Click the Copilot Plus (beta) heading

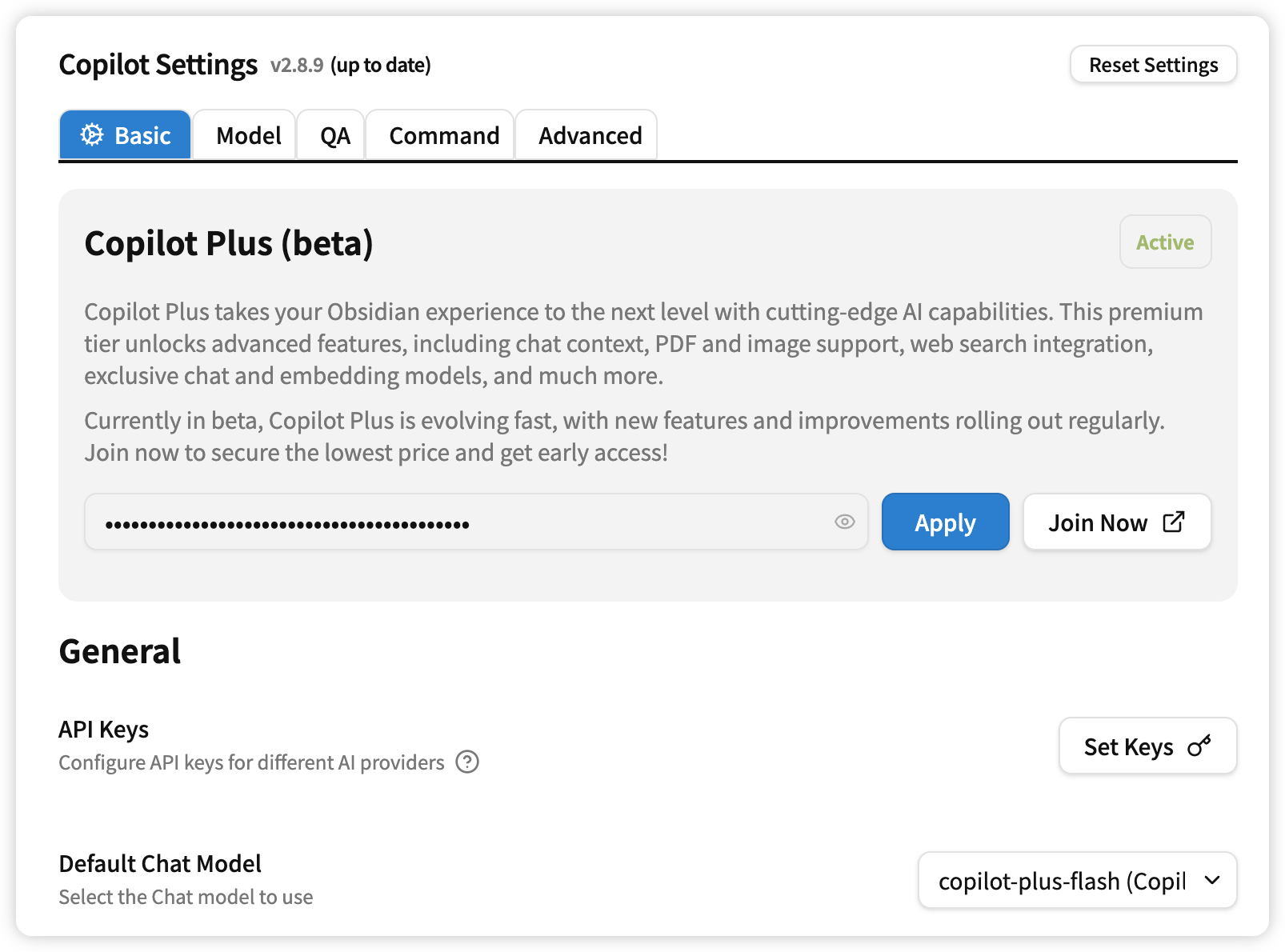[x=229, y=243]
